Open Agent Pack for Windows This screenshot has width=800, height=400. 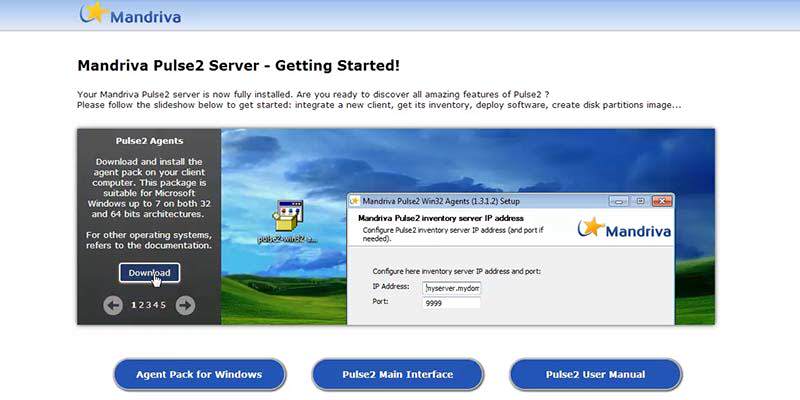coord(199,374)
